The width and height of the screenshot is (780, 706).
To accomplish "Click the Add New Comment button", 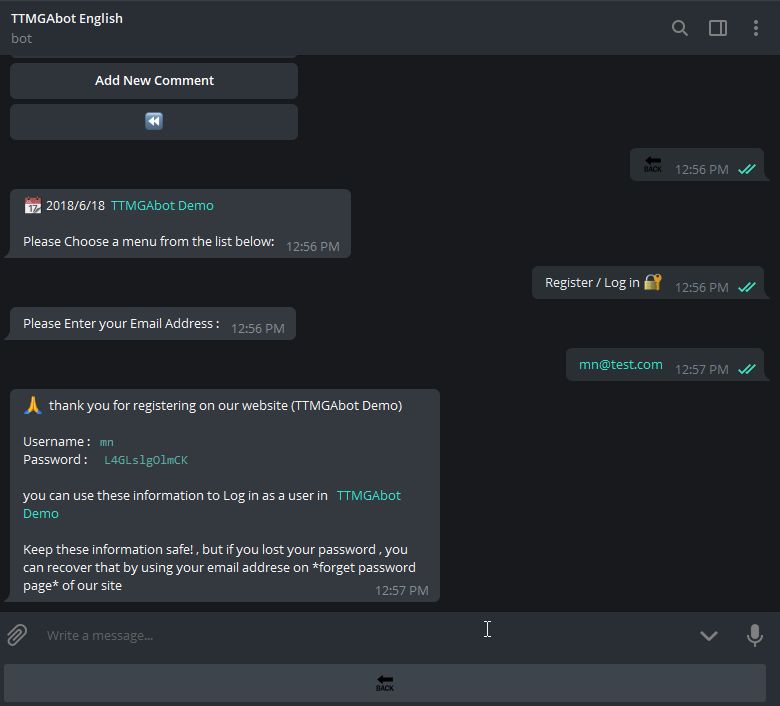I will coord(154,81).
